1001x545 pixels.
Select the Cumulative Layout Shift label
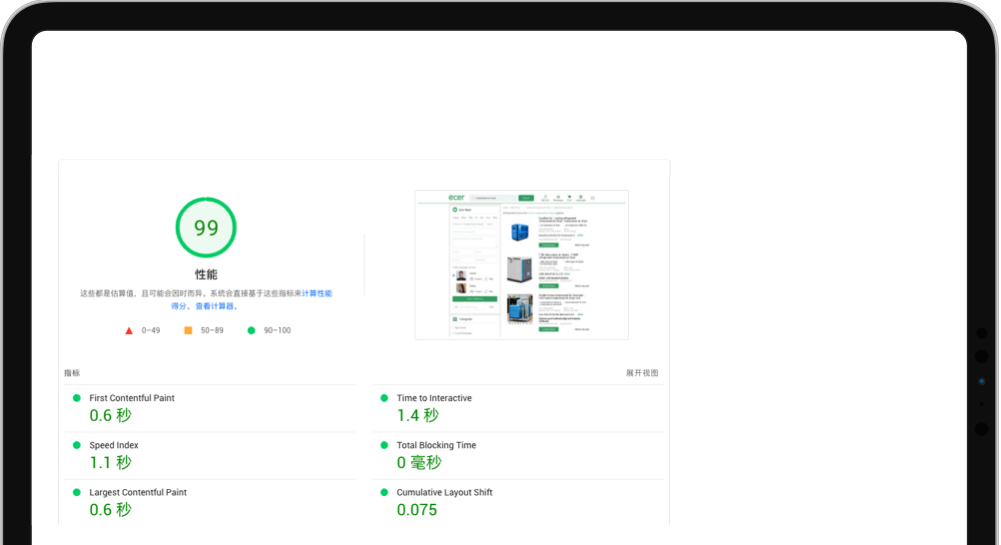[x=444, y=492]
